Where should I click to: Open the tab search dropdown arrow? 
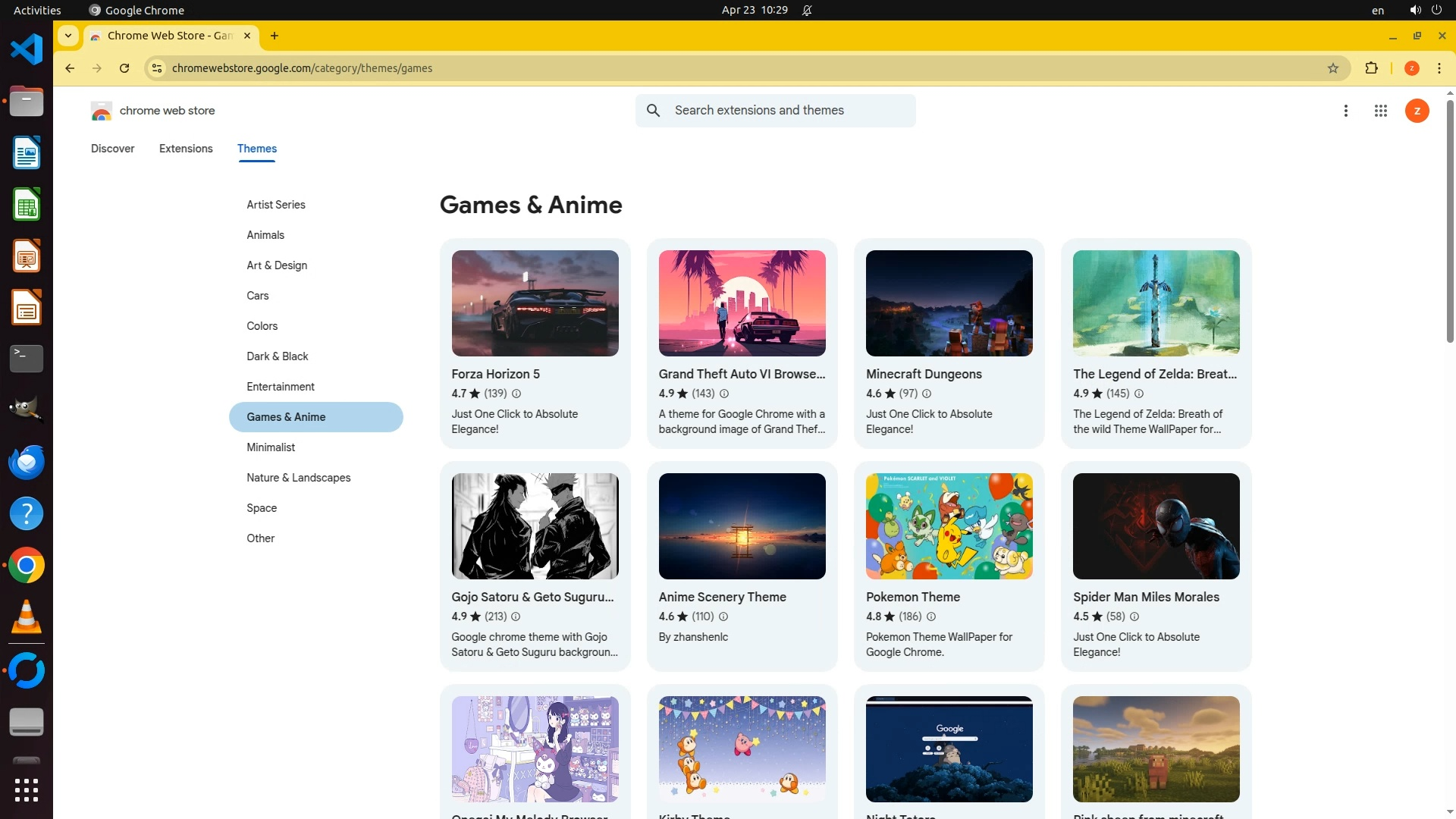[x=68, y=36]
